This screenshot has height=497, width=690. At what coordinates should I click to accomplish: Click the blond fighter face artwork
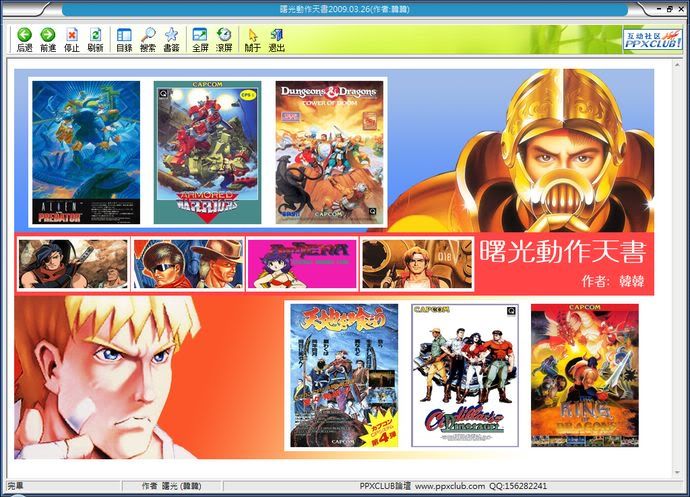click(x=106, y=377)
